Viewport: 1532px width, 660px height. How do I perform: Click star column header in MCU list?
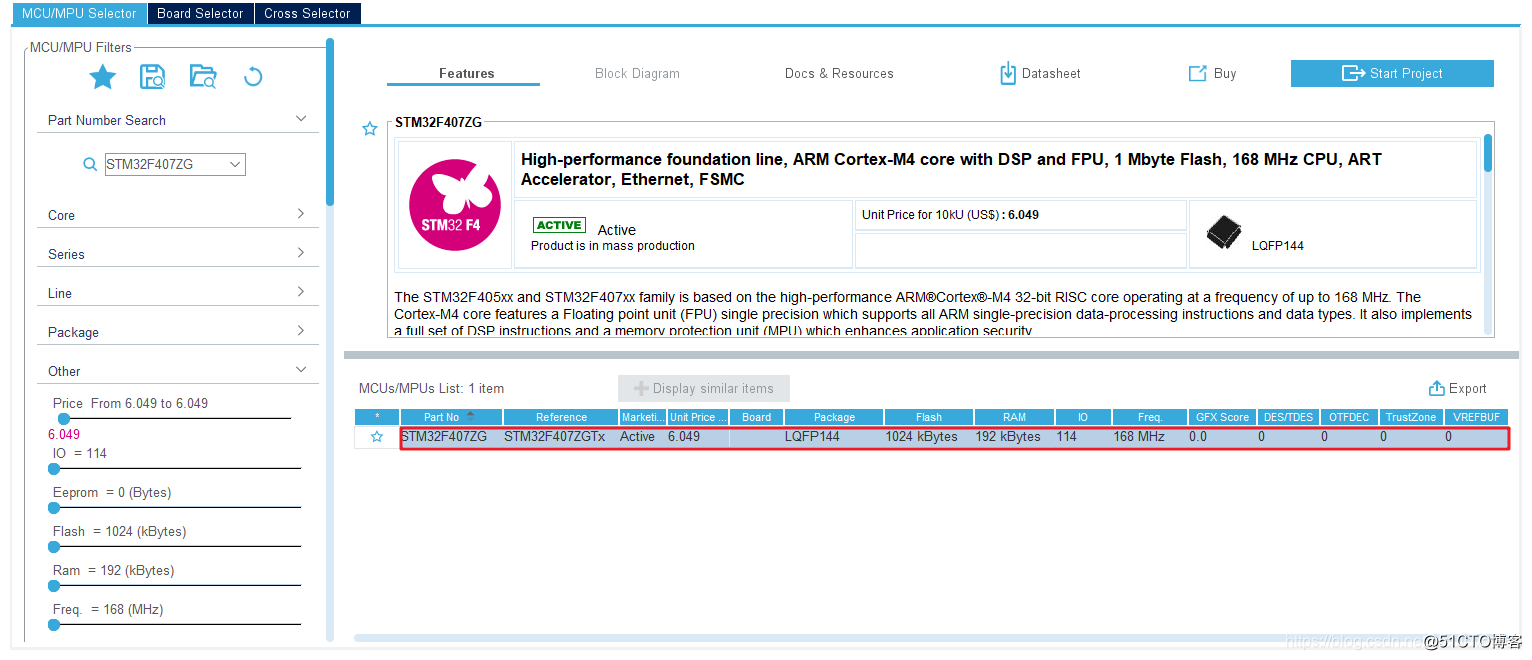(377, 417)
